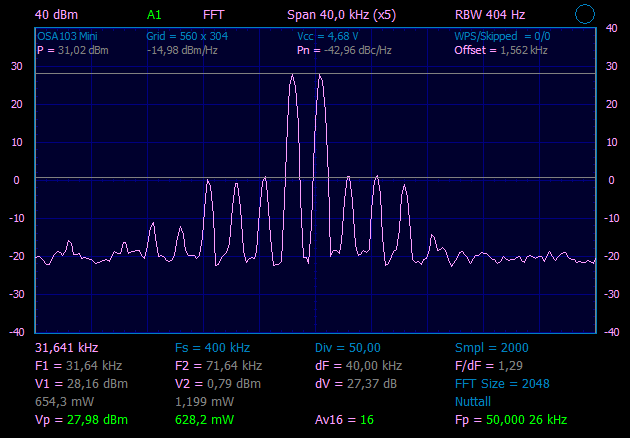Click the Fp = 50,000 26 kHz readout
Image resolution: width=630 pixels, height=438 pixels.
point(510,419)
